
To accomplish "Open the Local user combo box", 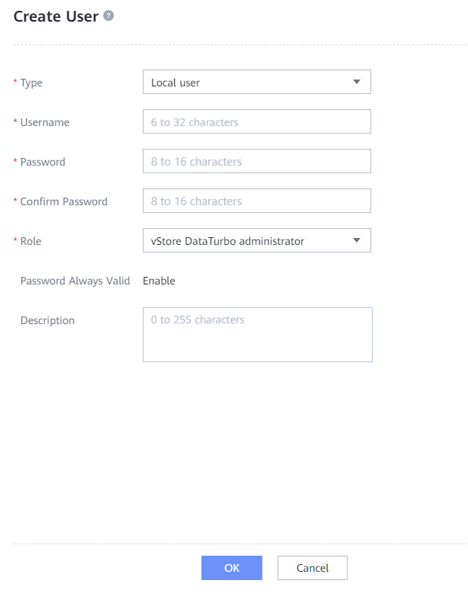I will point(257,82).
